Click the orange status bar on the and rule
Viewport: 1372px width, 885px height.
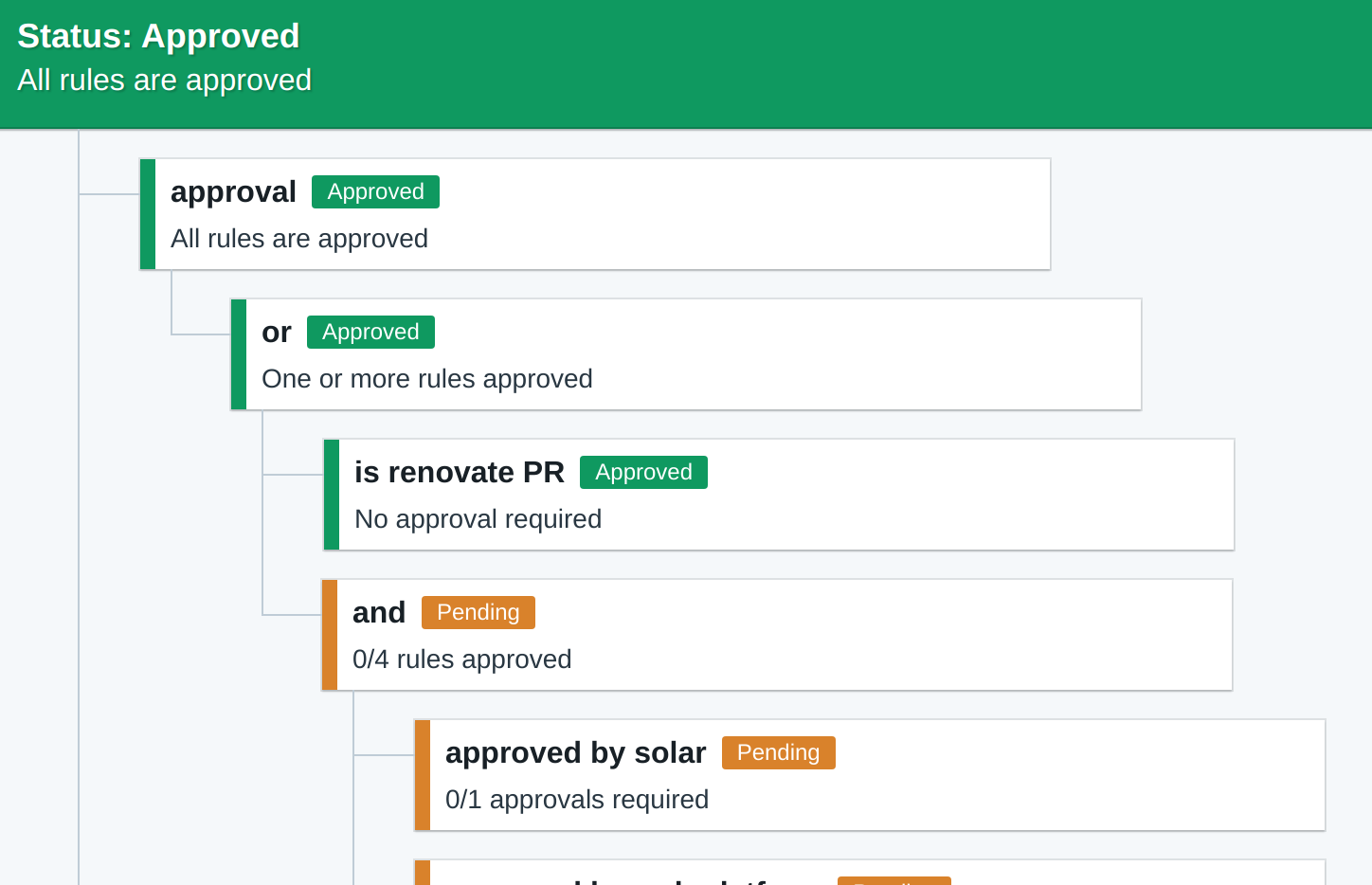327,634
